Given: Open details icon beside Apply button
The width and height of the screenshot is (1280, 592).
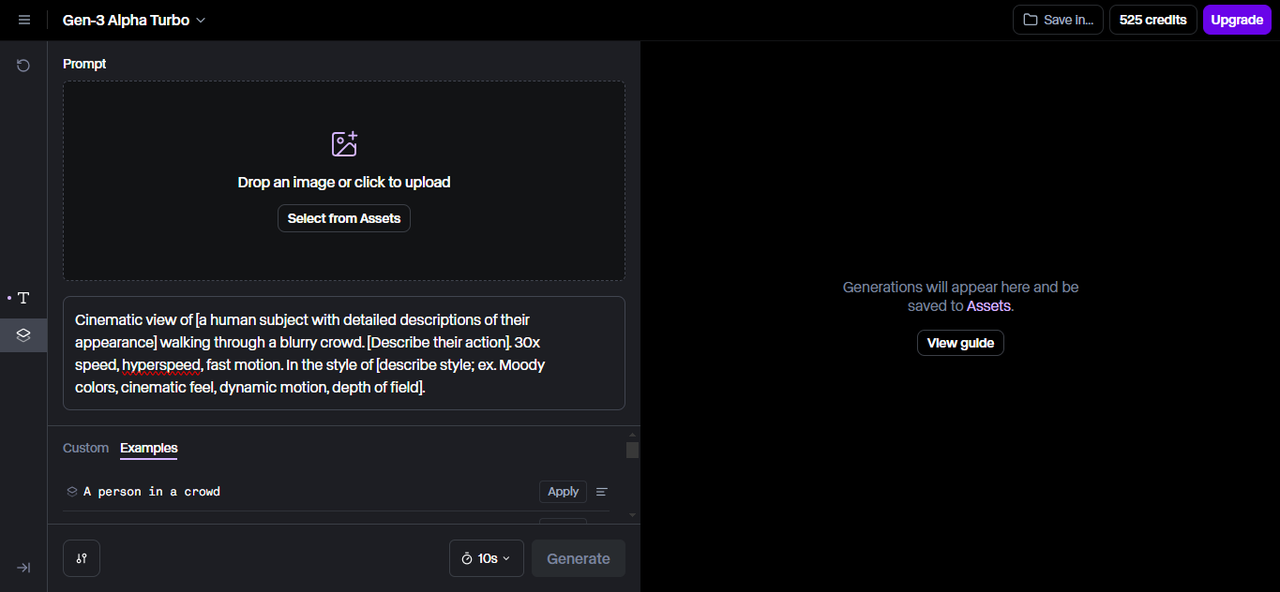Looking at the screenshot, I should point(602,491).
